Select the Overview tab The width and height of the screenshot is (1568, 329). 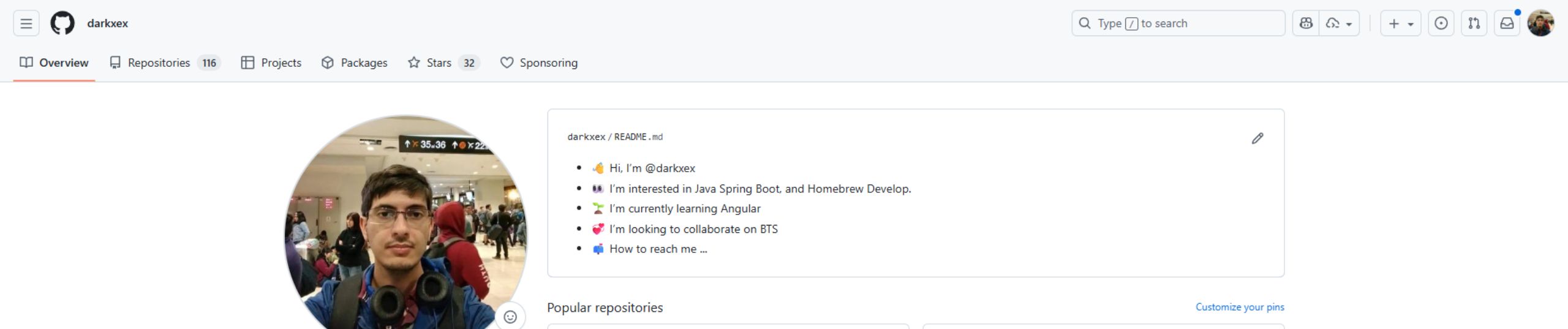point(54,62)
